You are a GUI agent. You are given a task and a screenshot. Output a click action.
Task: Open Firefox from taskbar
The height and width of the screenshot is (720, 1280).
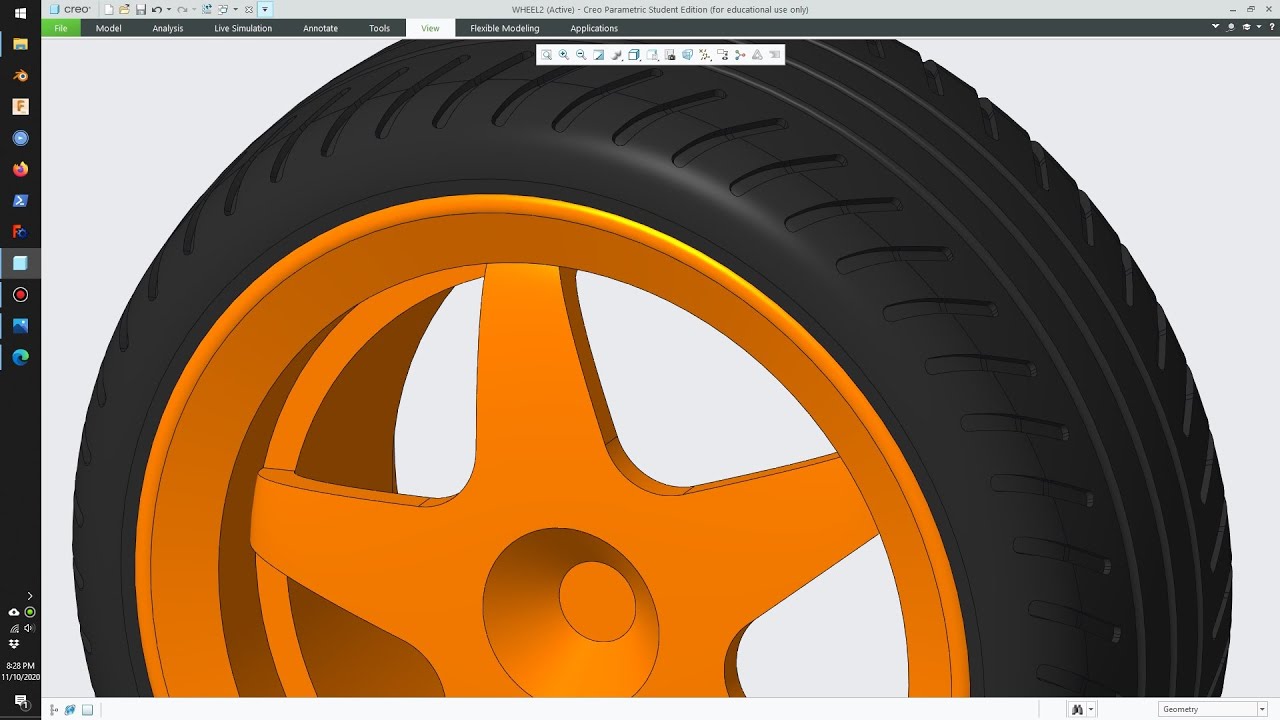point(20,169)
